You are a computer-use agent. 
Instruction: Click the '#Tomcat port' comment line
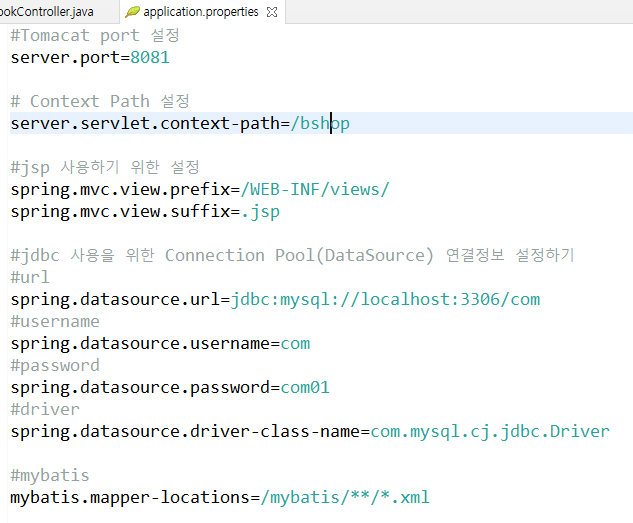click(x=95, y=36)
